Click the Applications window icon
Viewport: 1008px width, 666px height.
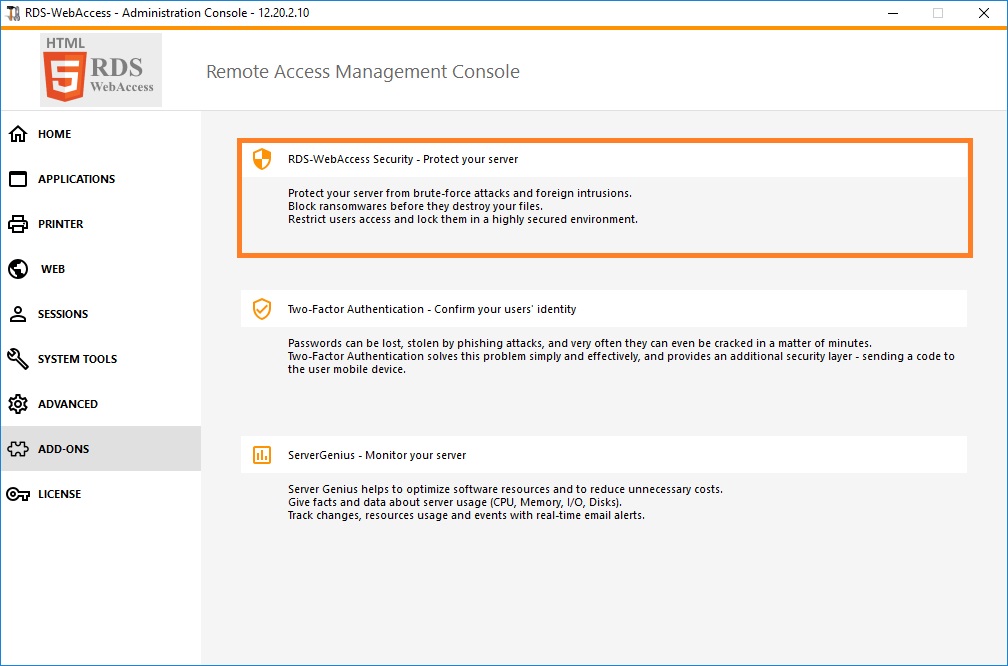tap(18, 179)
